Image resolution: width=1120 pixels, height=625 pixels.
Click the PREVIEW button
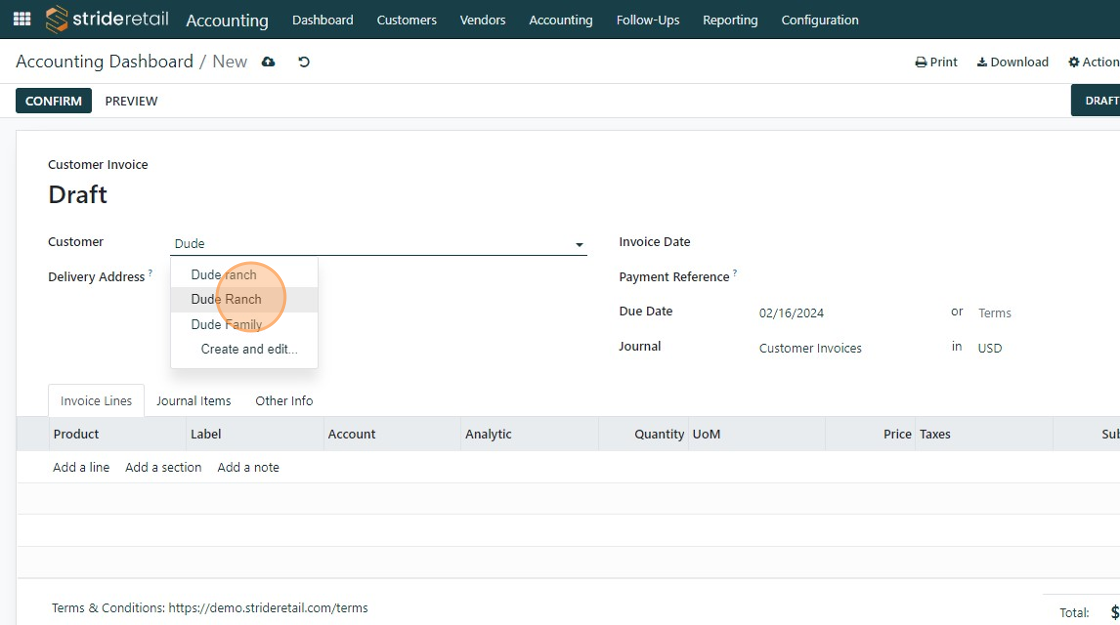(131, 101)
